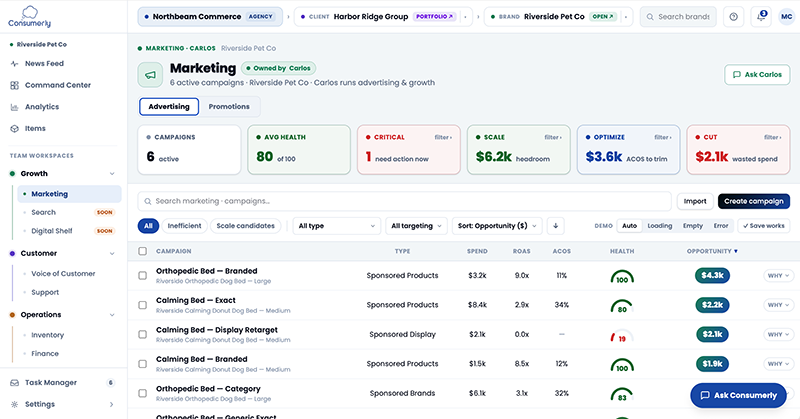Click Task Manager count badge 6
This screenshot has width=800, height=419.
pos(110,383)
